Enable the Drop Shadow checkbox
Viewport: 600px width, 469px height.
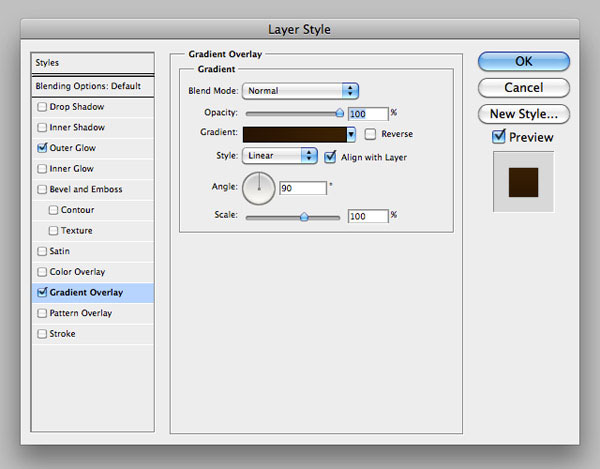click(x=41, y=107)
